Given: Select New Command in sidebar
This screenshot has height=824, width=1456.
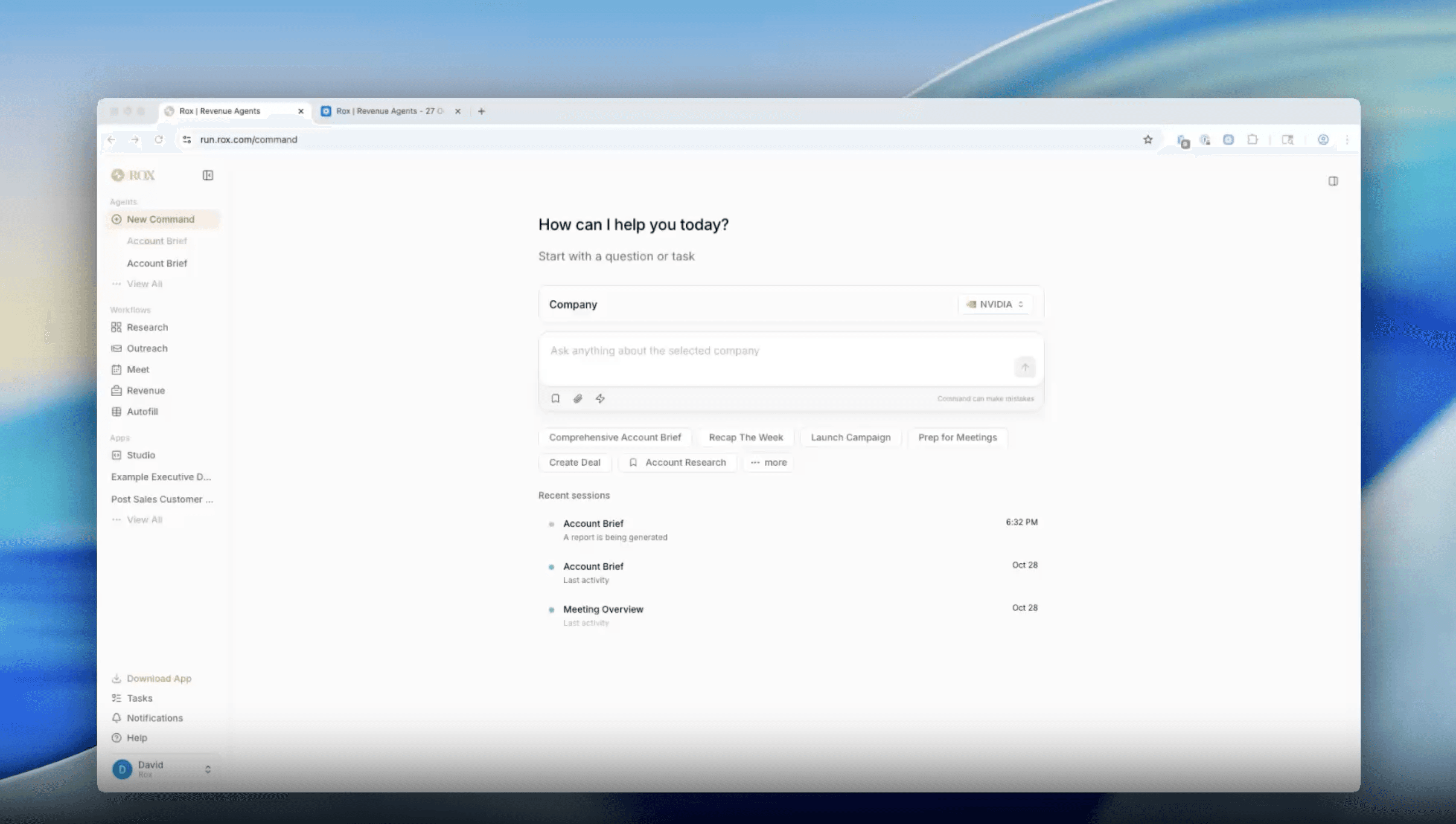Looking at the screenshot, I should [160, 219].
